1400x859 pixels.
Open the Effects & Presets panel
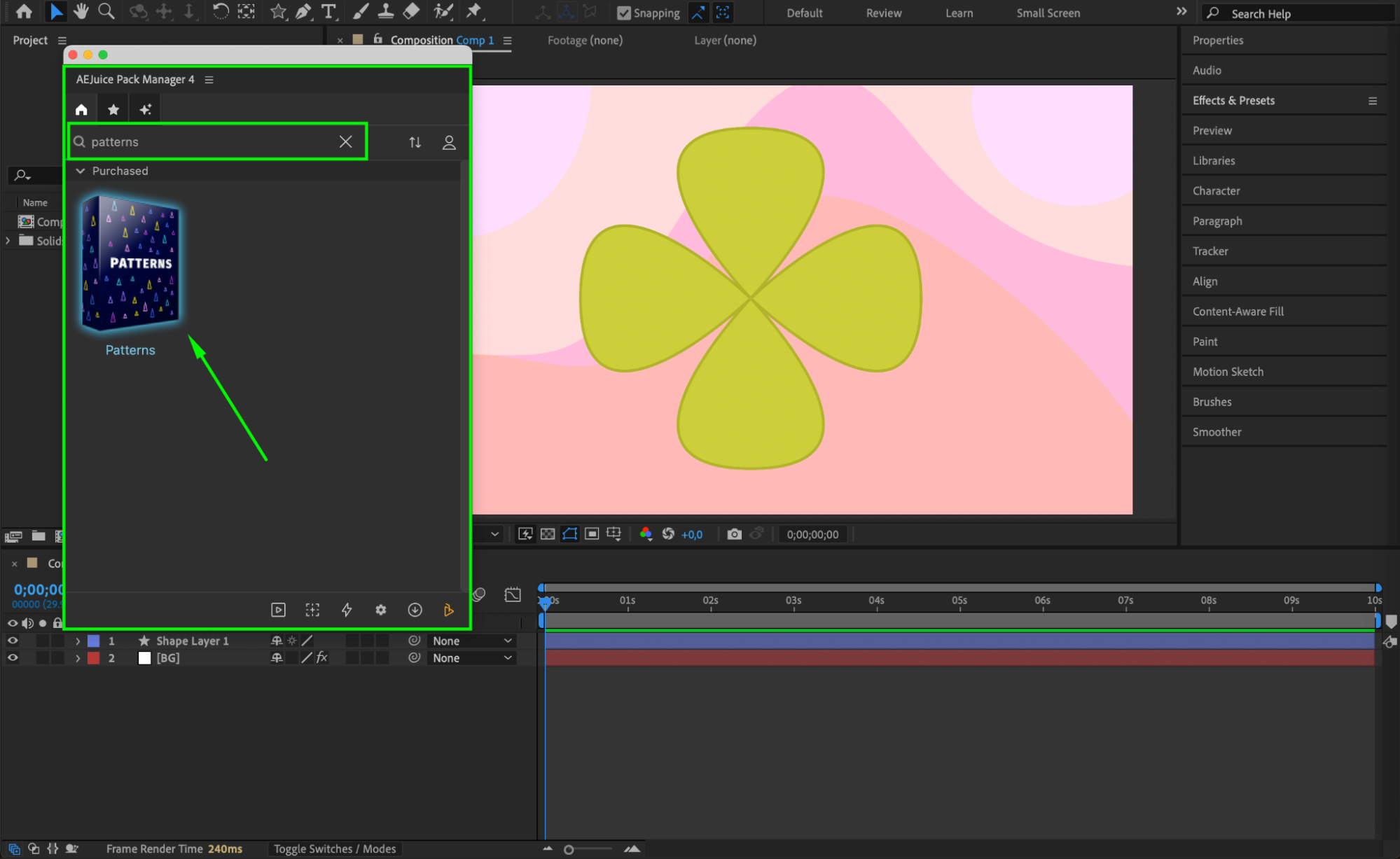(1233, 100)
